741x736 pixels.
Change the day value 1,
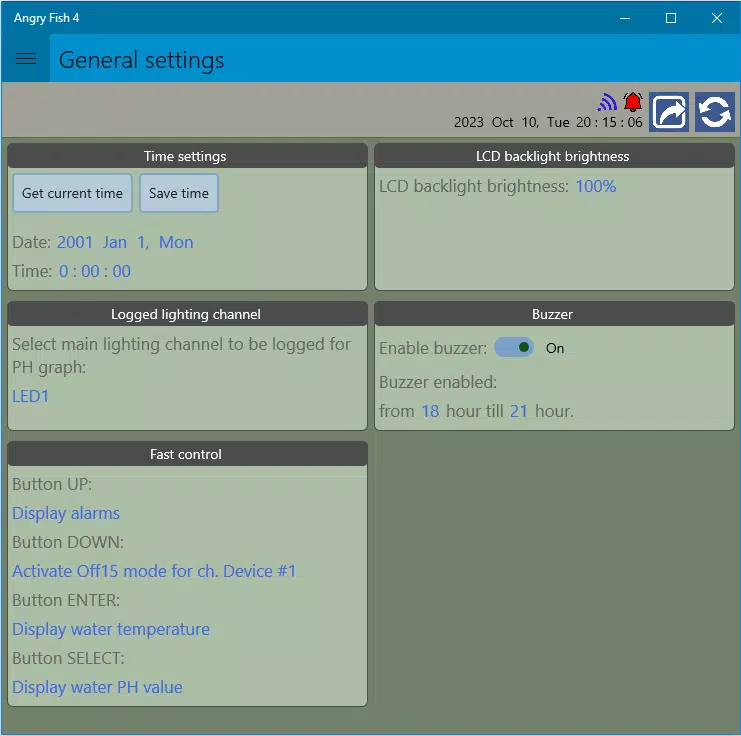143,242
